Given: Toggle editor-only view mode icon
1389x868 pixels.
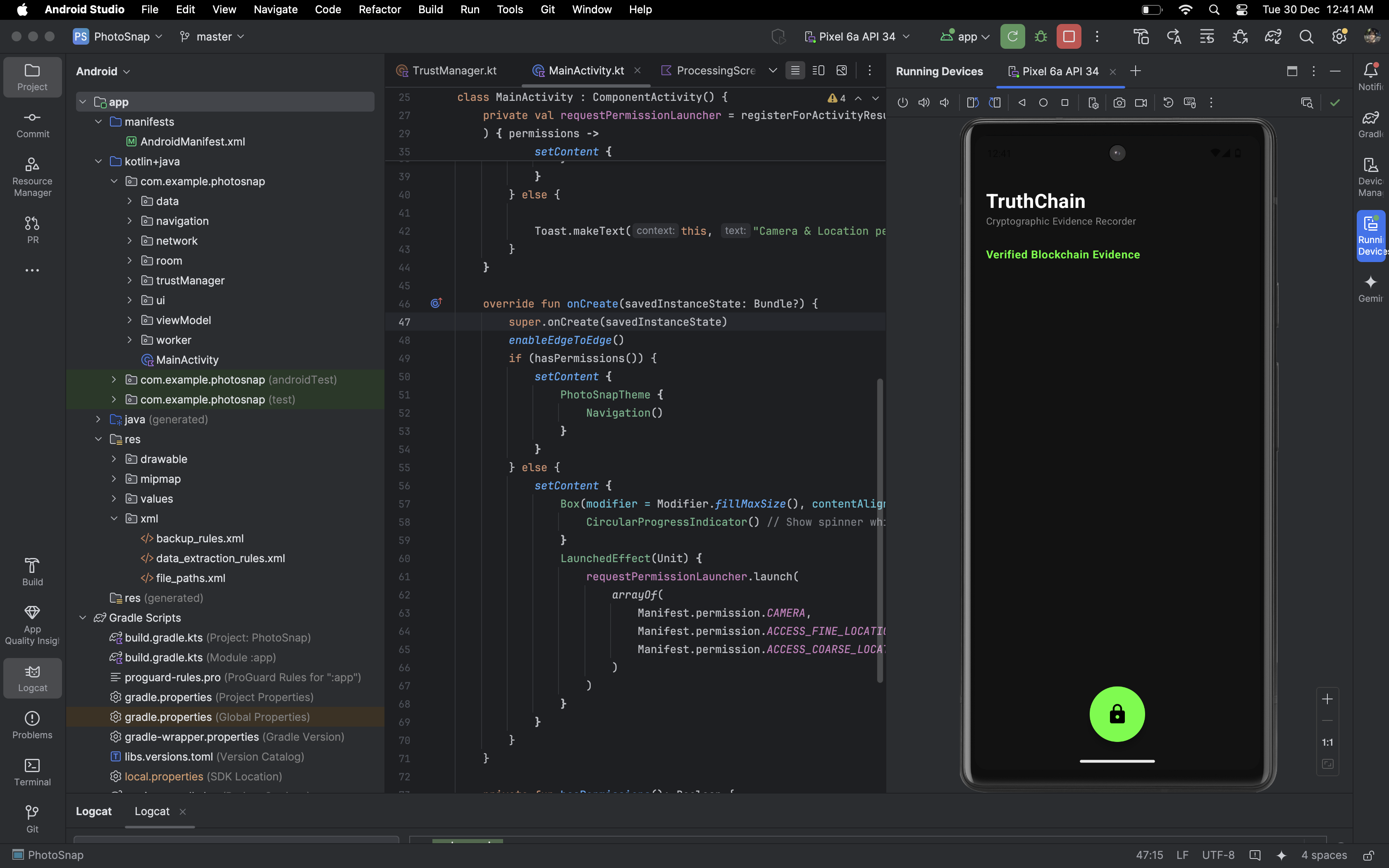Looking at the screenshot, I should click(x=795, y=71).
